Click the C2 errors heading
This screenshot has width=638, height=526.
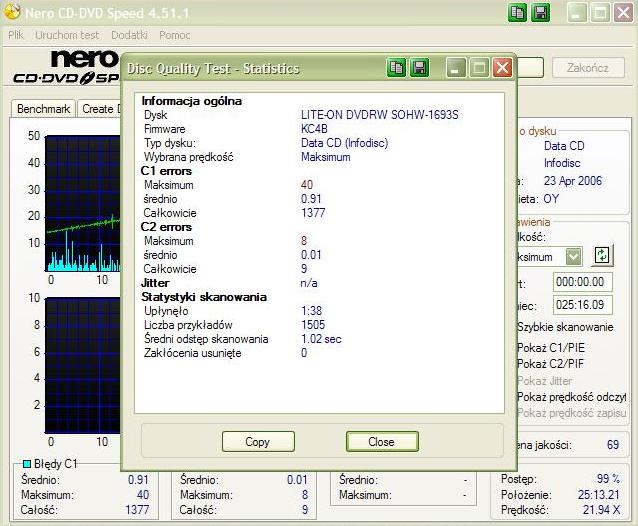(166, 227)
